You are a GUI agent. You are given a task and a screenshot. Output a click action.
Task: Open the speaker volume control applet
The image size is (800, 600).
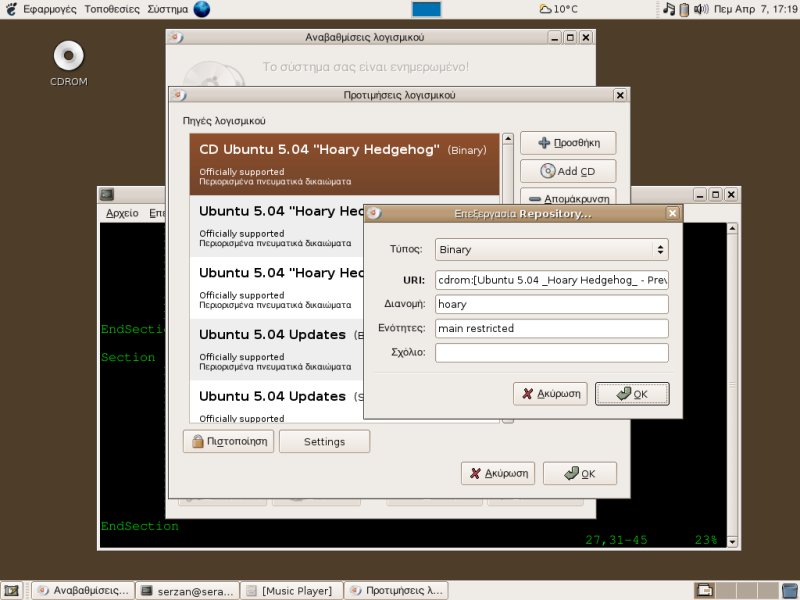(701, 9)
